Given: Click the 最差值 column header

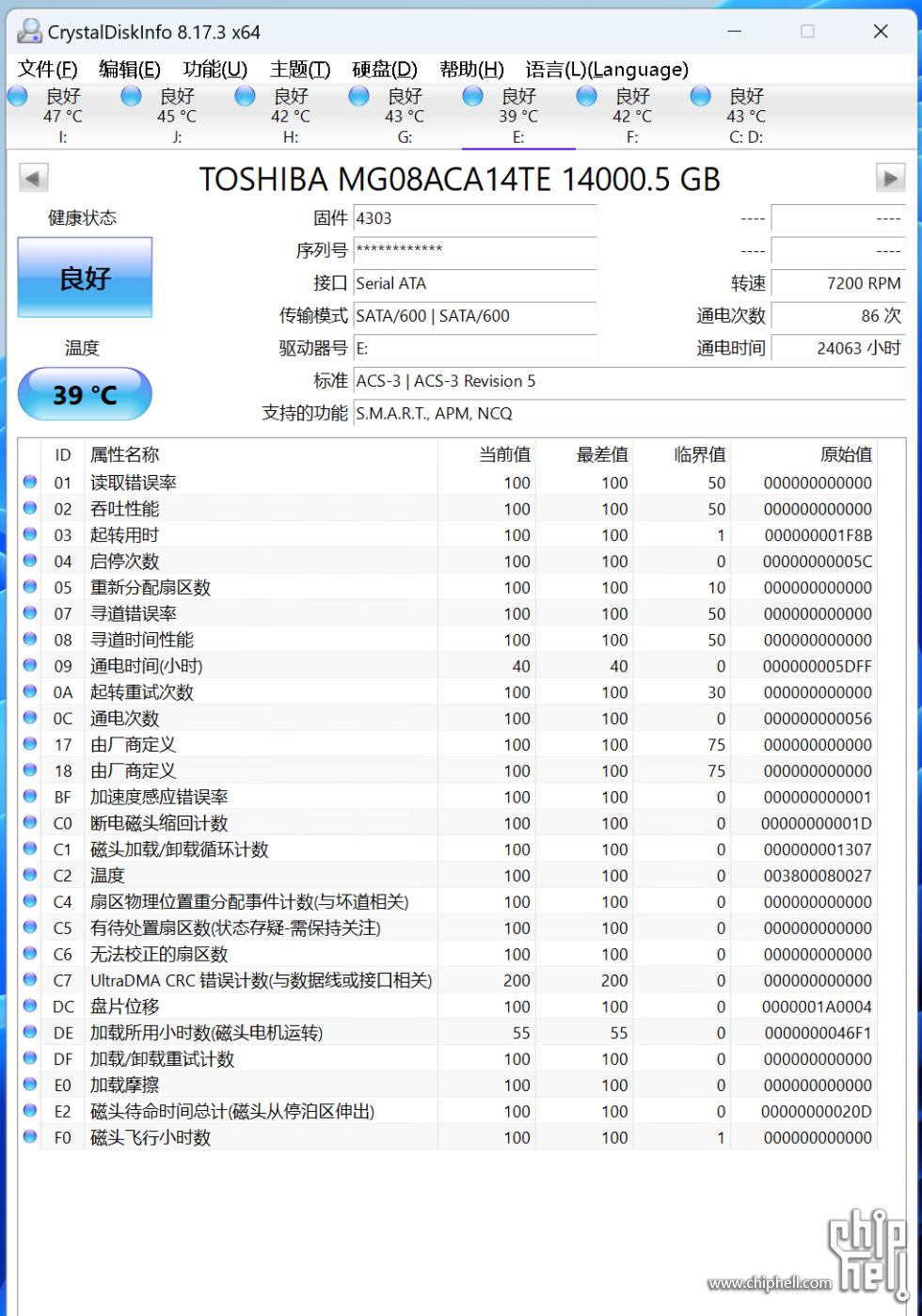Looking at the screenshot, I should point(602,455).
